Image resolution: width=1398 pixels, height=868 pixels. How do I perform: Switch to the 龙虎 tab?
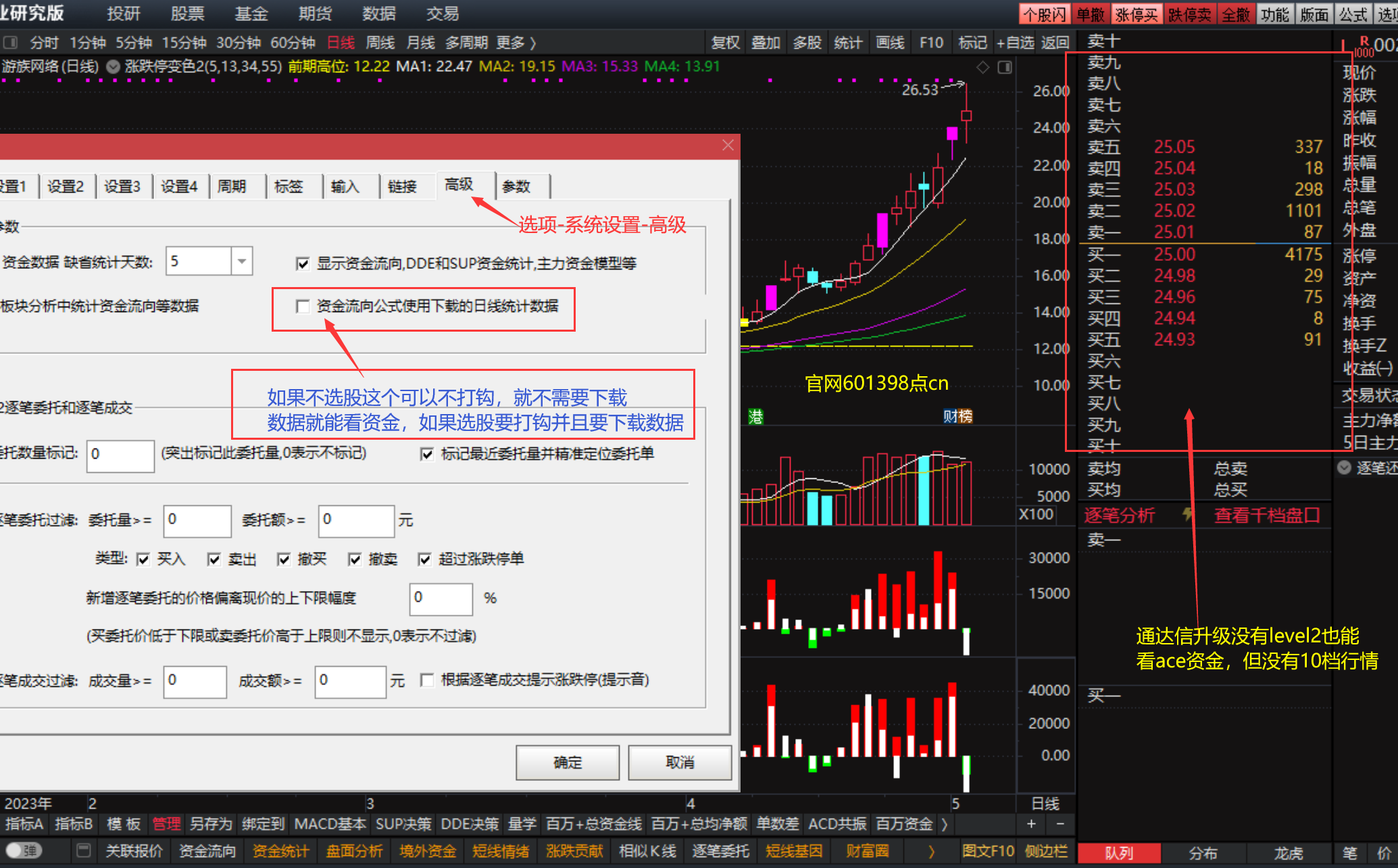[1288, 852]
